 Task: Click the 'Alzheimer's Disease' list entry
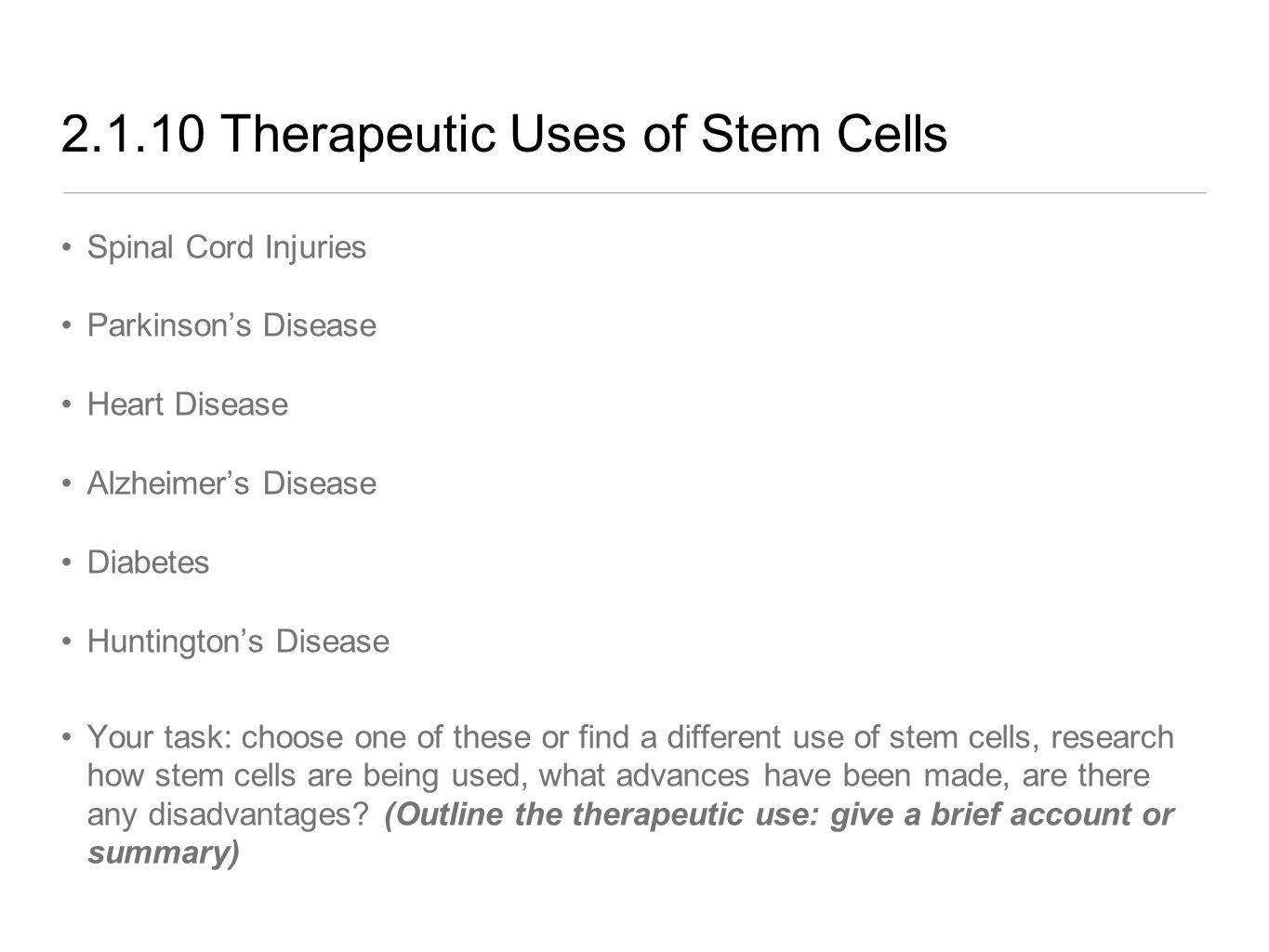[x=231, y=483]
